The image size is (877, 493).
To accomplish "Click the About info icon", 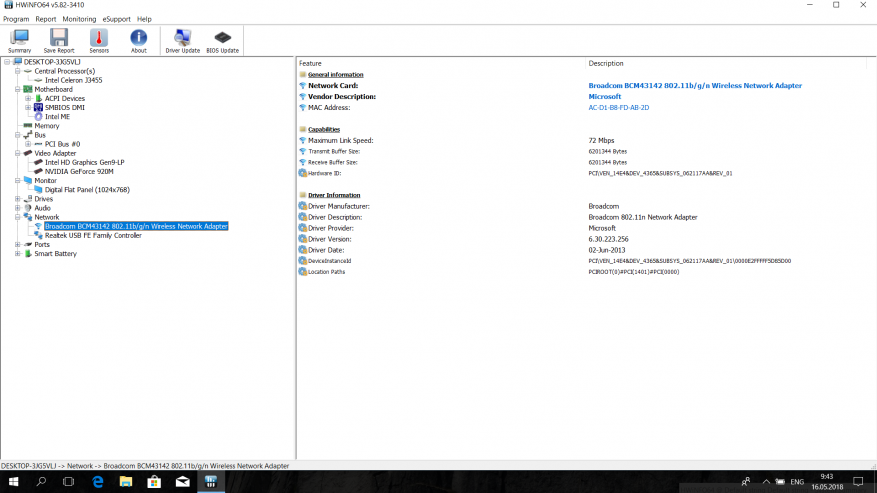I will pyautogui.click(x=139, y=41).
